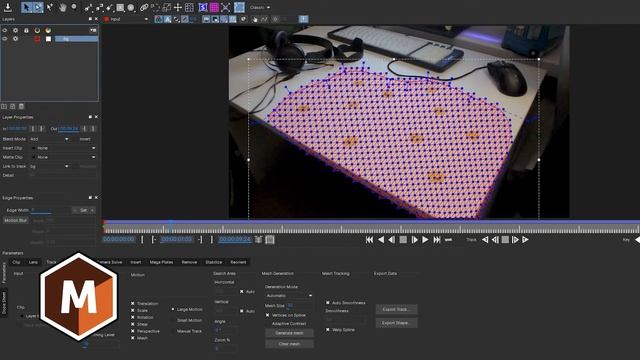Toggle the Auto Smoothness checkbox

click(328, 303)
